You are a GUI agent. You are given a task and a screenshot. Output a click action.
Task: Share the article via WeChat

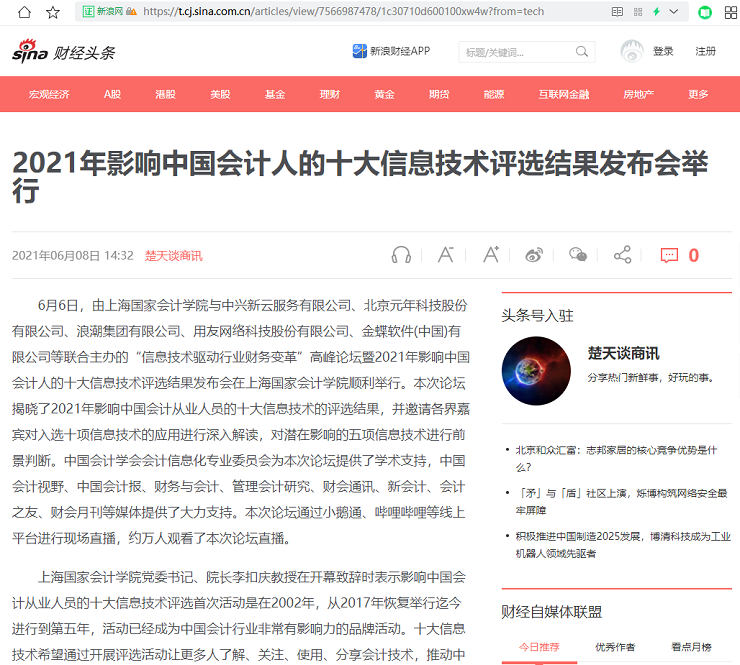(578, 255)
